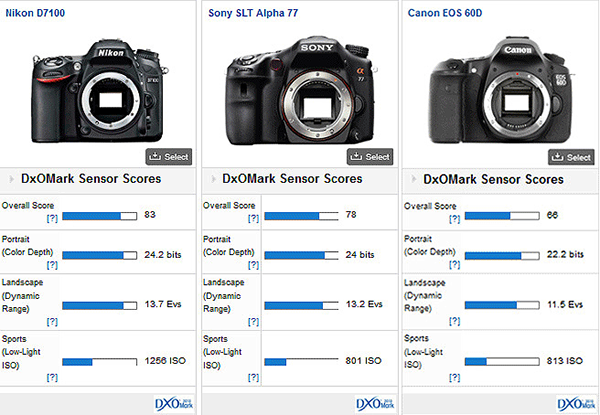Click Nikon overall score value 83
The height and width of the screenshot is (415, 600).
coord(150,215)
